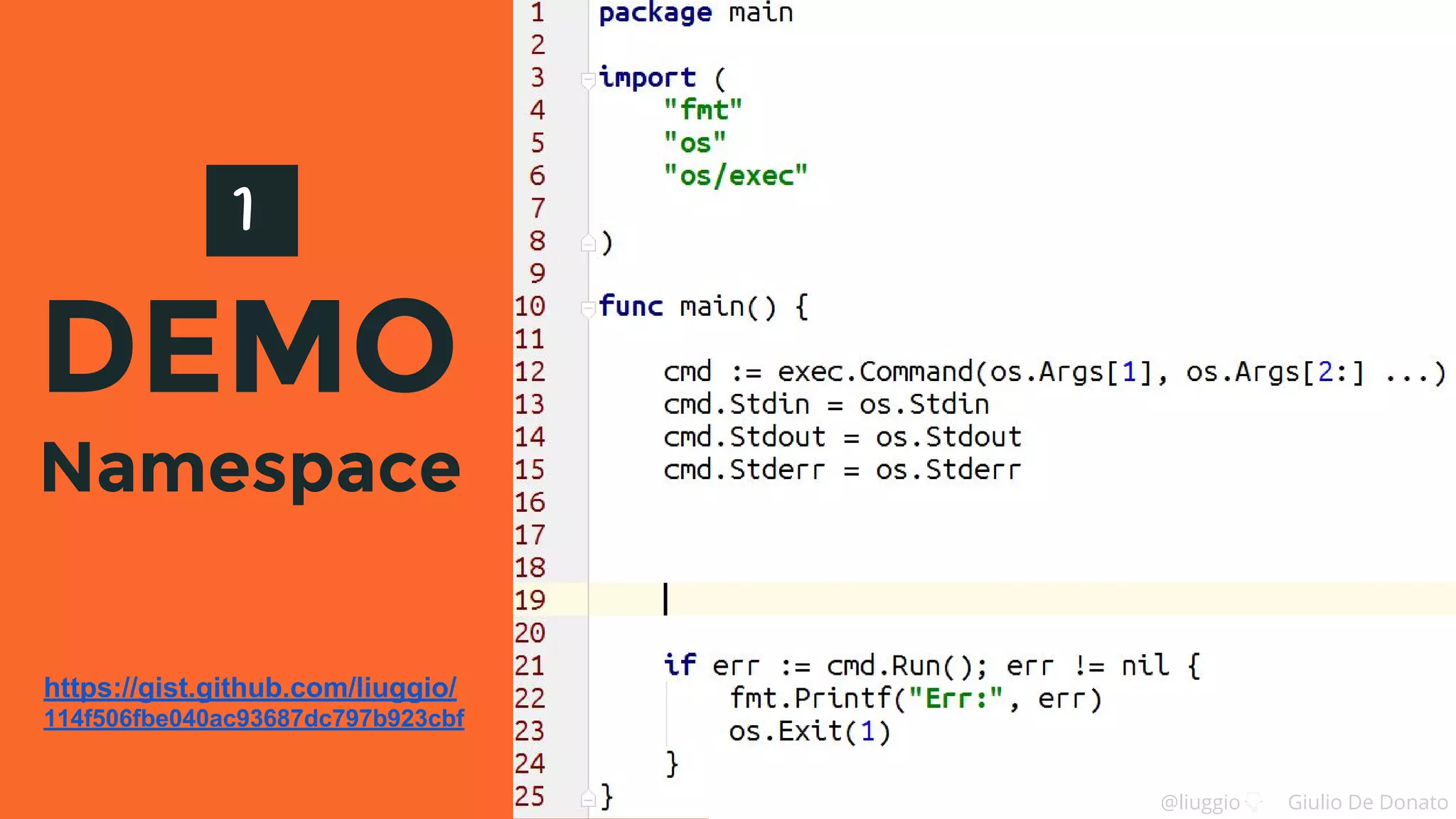Click line number 19 in the gutter
The image size is (1456, 819).
point(530,600)
